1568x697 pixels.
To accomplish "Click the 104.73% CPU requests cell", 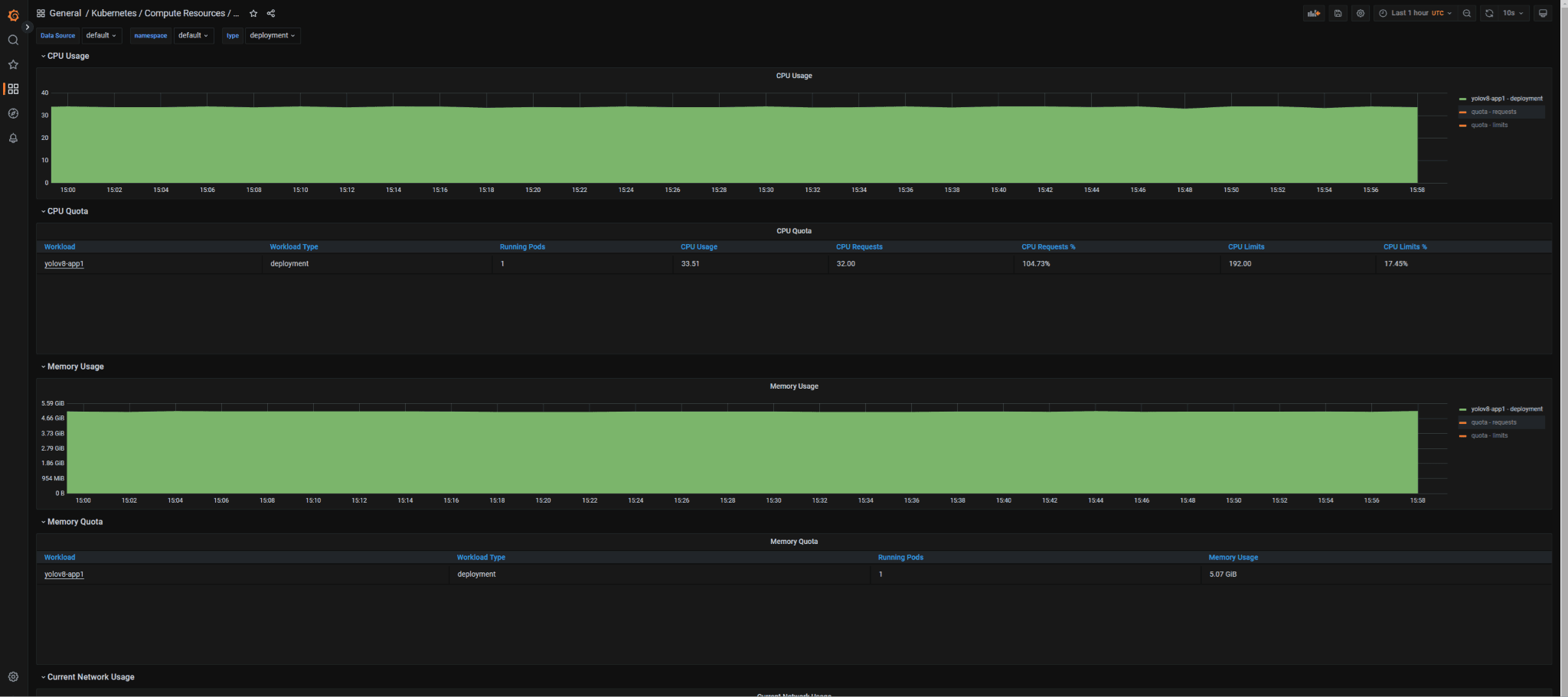I will (1116, 264).
